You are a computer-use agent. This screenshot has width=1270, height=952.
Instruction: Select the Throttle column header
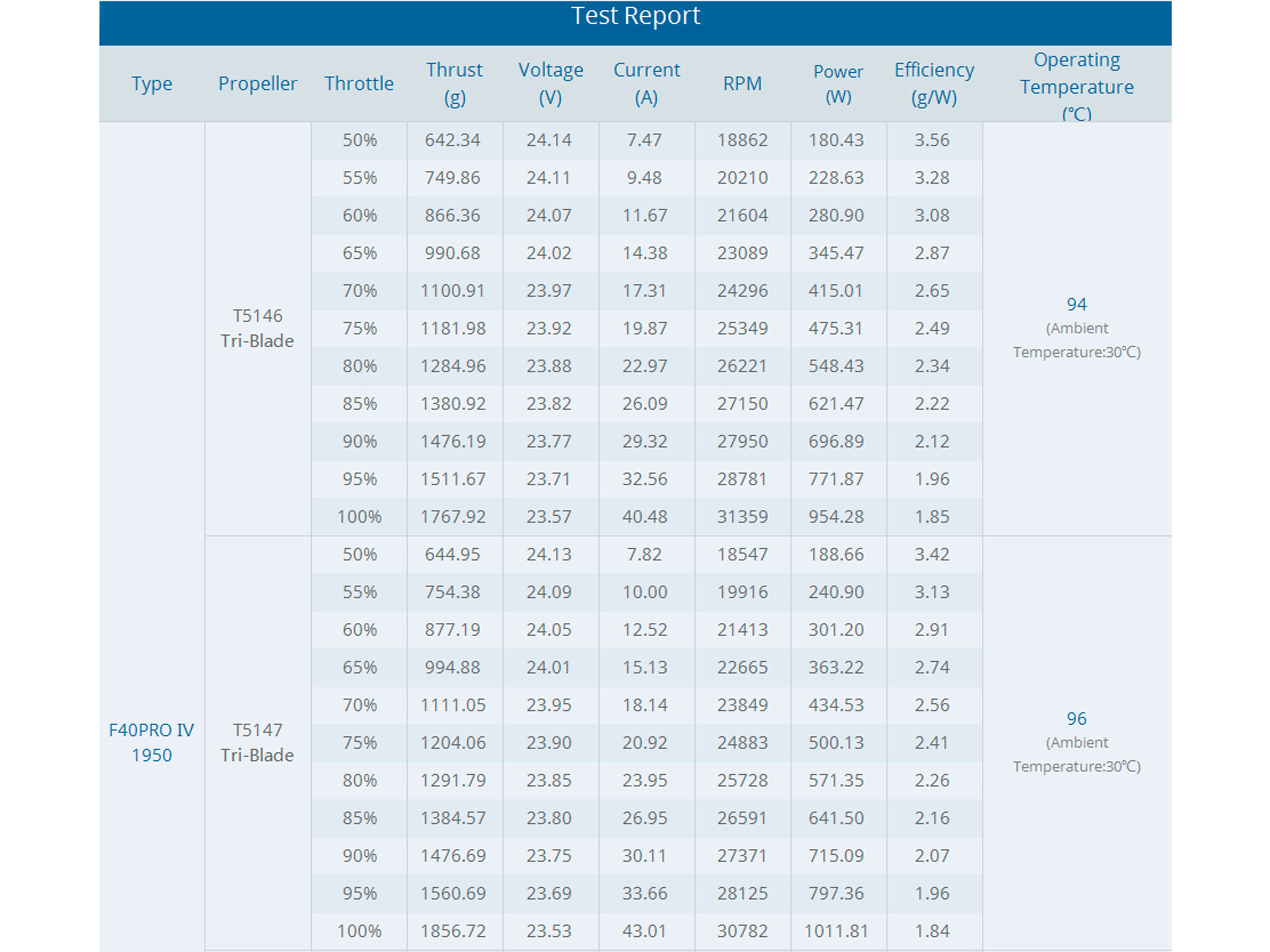(x=359, y=84)
